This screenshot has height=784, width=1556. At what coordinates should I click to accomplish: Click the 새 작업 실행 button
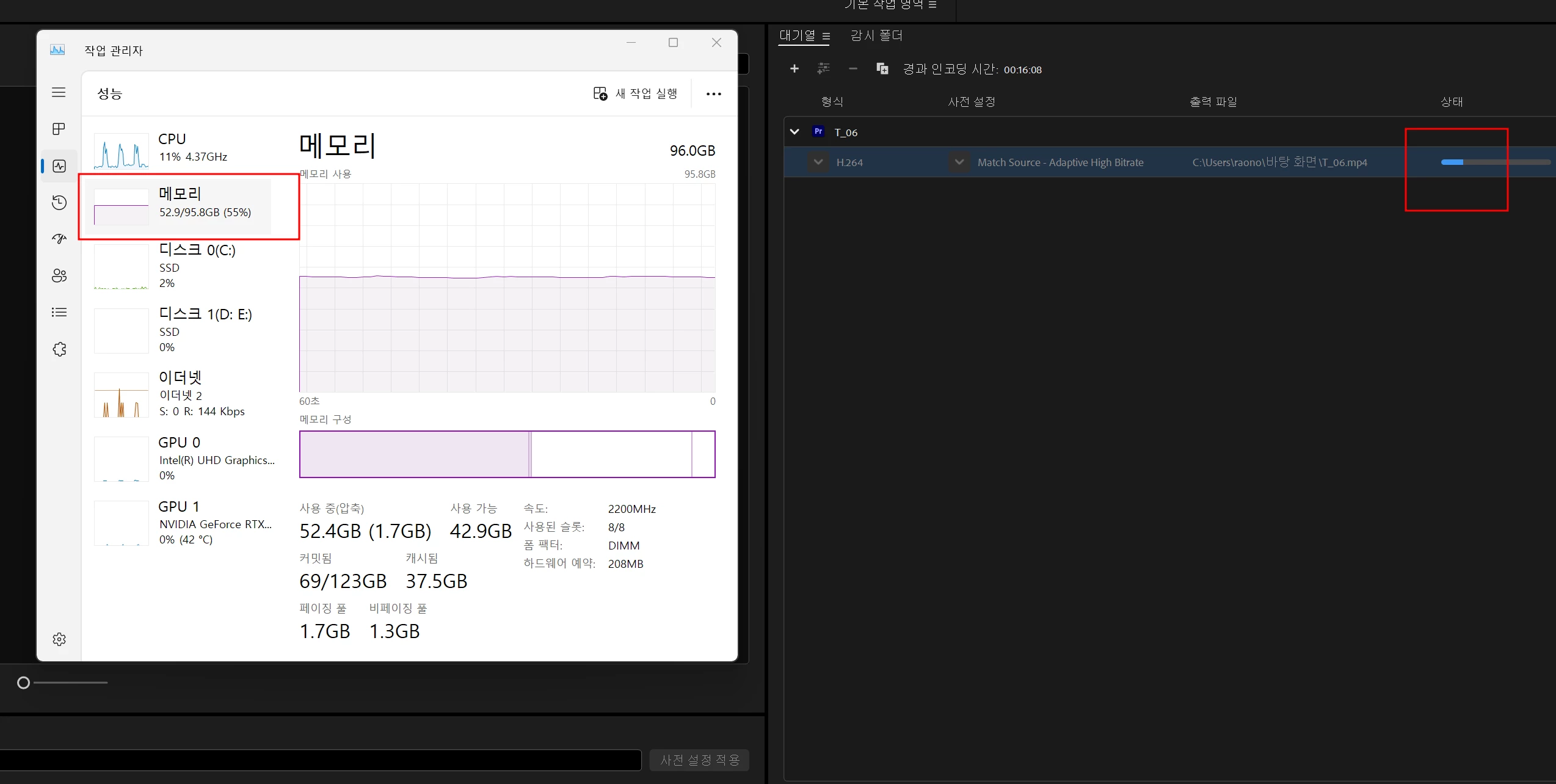[x=636, y=93]
